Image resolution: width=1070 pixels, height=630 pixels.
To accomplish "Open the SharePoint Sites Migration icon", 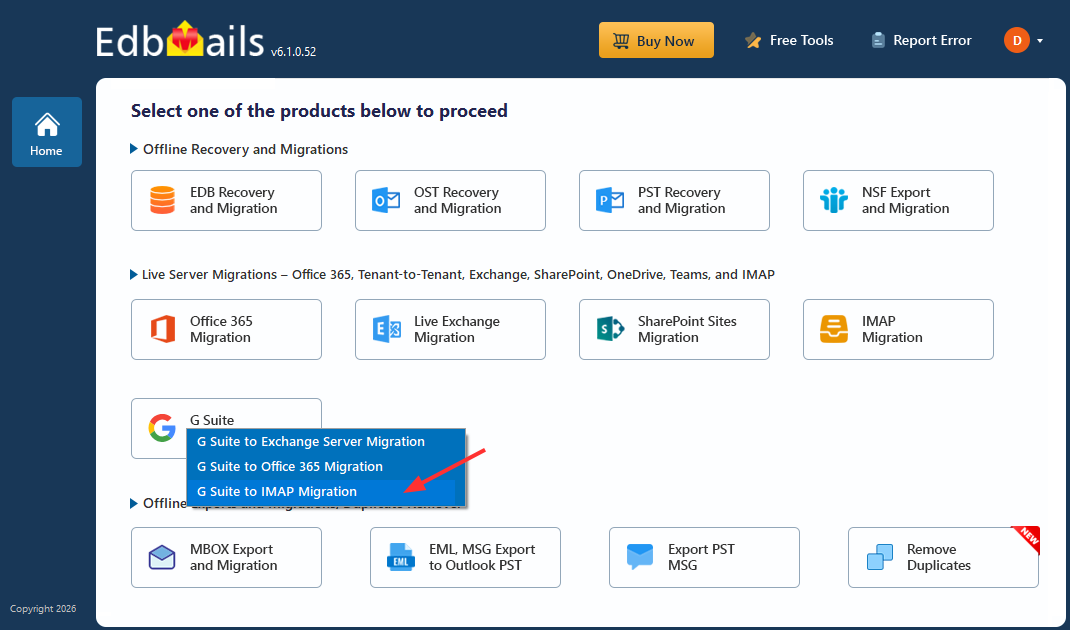I will 610,329.
